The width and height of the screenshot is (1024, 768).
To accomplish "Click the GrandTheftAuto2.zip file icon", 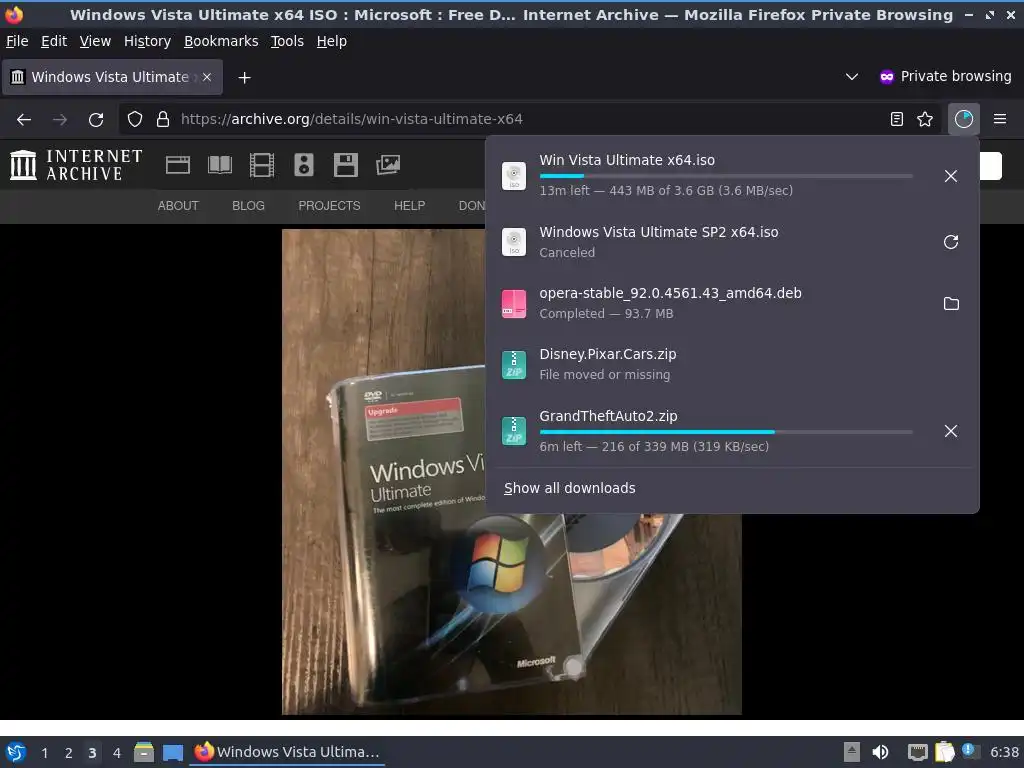I will (514, 431).
